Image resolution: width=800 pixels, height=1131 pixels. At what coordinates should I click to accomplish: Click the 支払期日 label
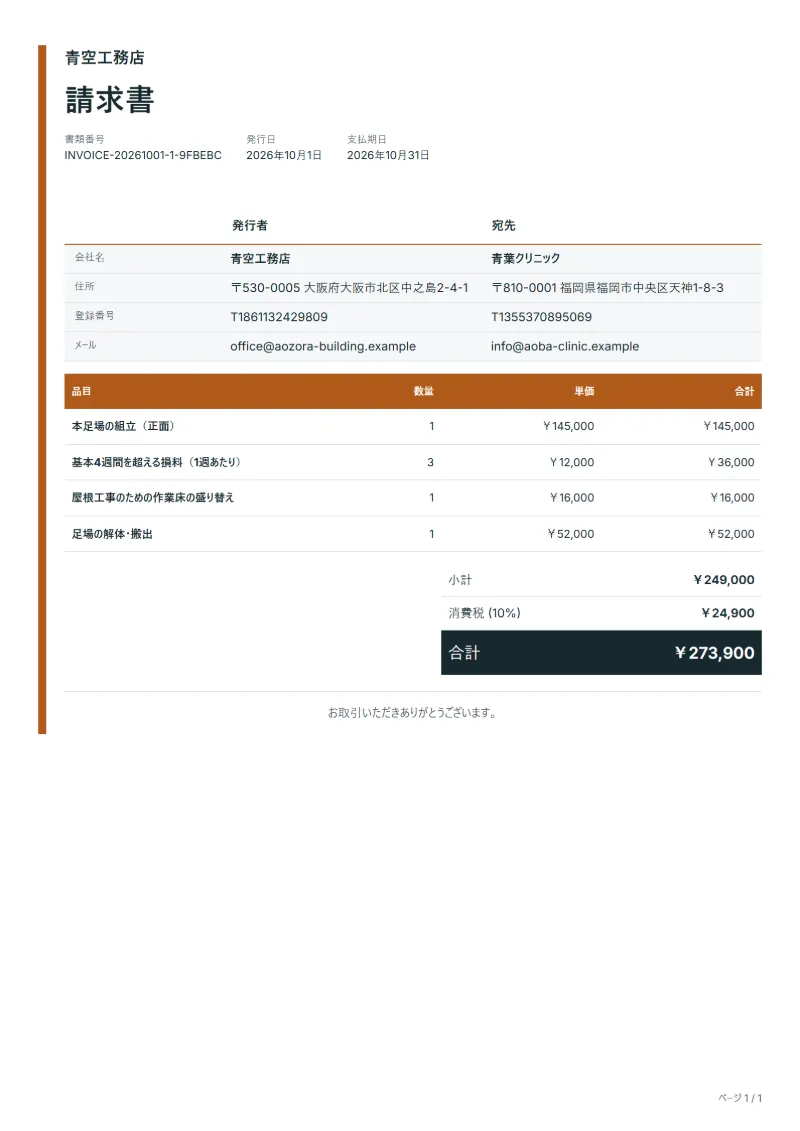click(366, 139)
